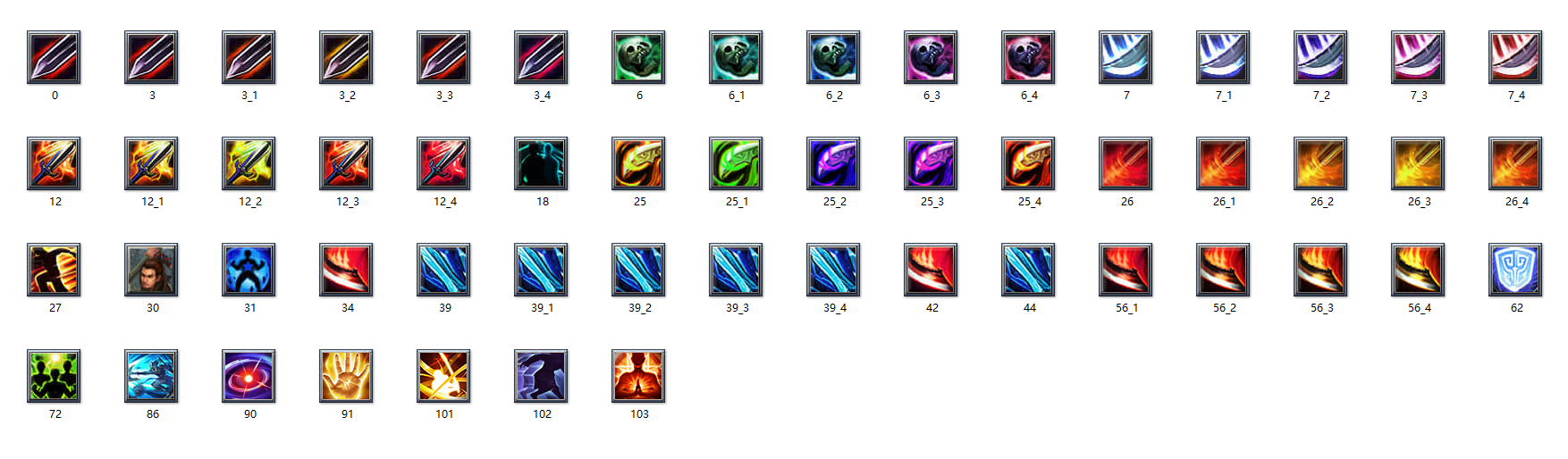
Task: Select the blue meditating figure icon 31
Action: pyautogui.click(x=249, y=270)
